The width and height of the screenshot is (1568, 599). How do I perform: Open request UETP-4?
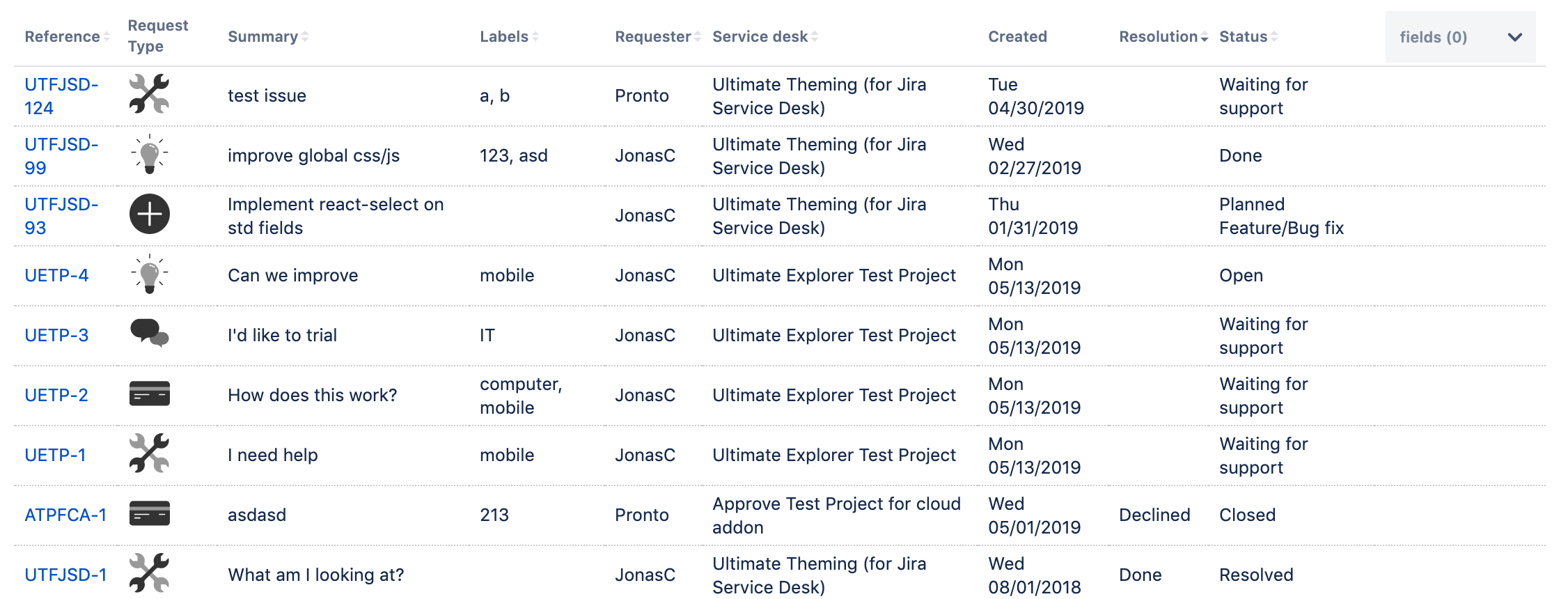56,275
